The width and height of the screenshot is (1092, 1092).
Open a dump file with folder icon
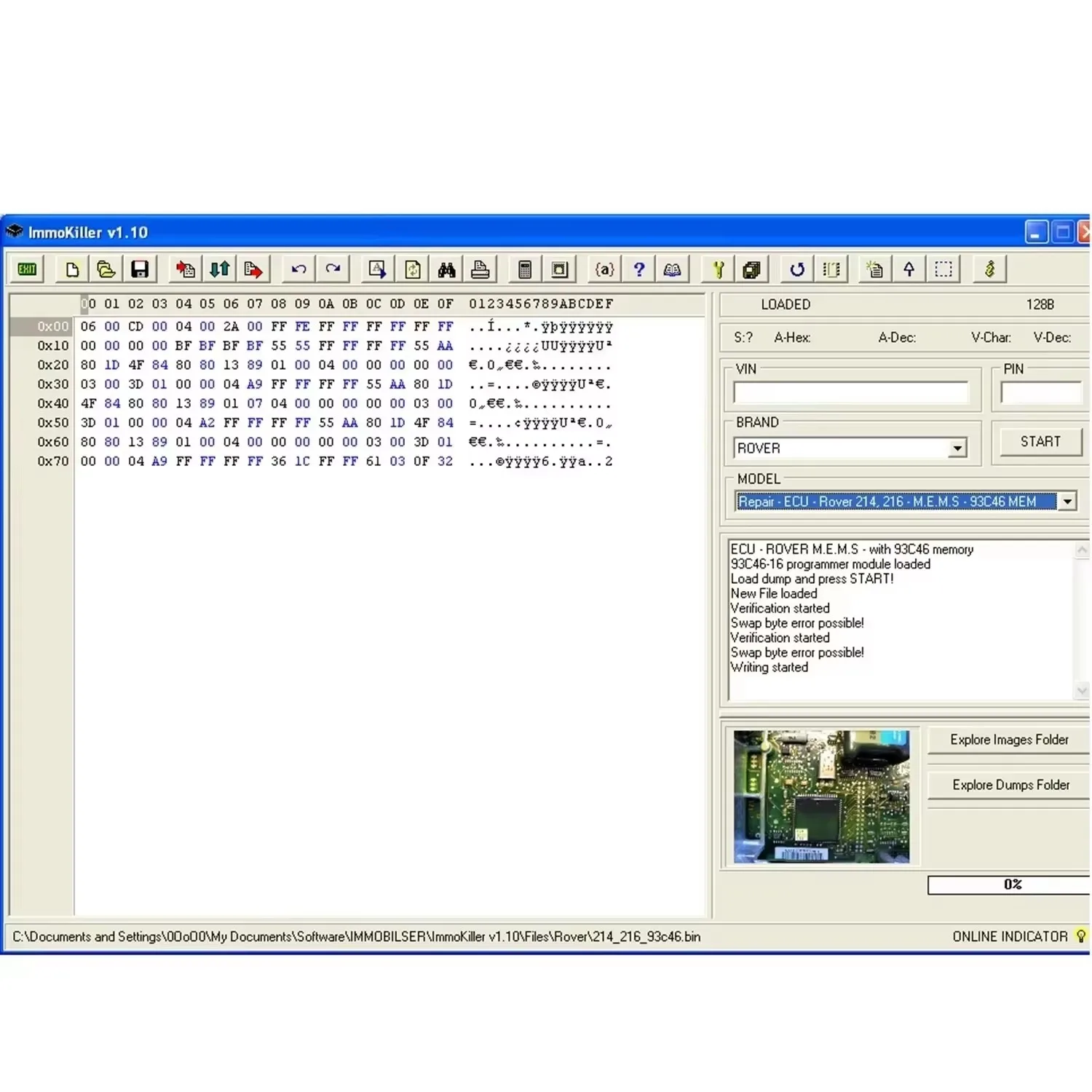pos(106,269)
